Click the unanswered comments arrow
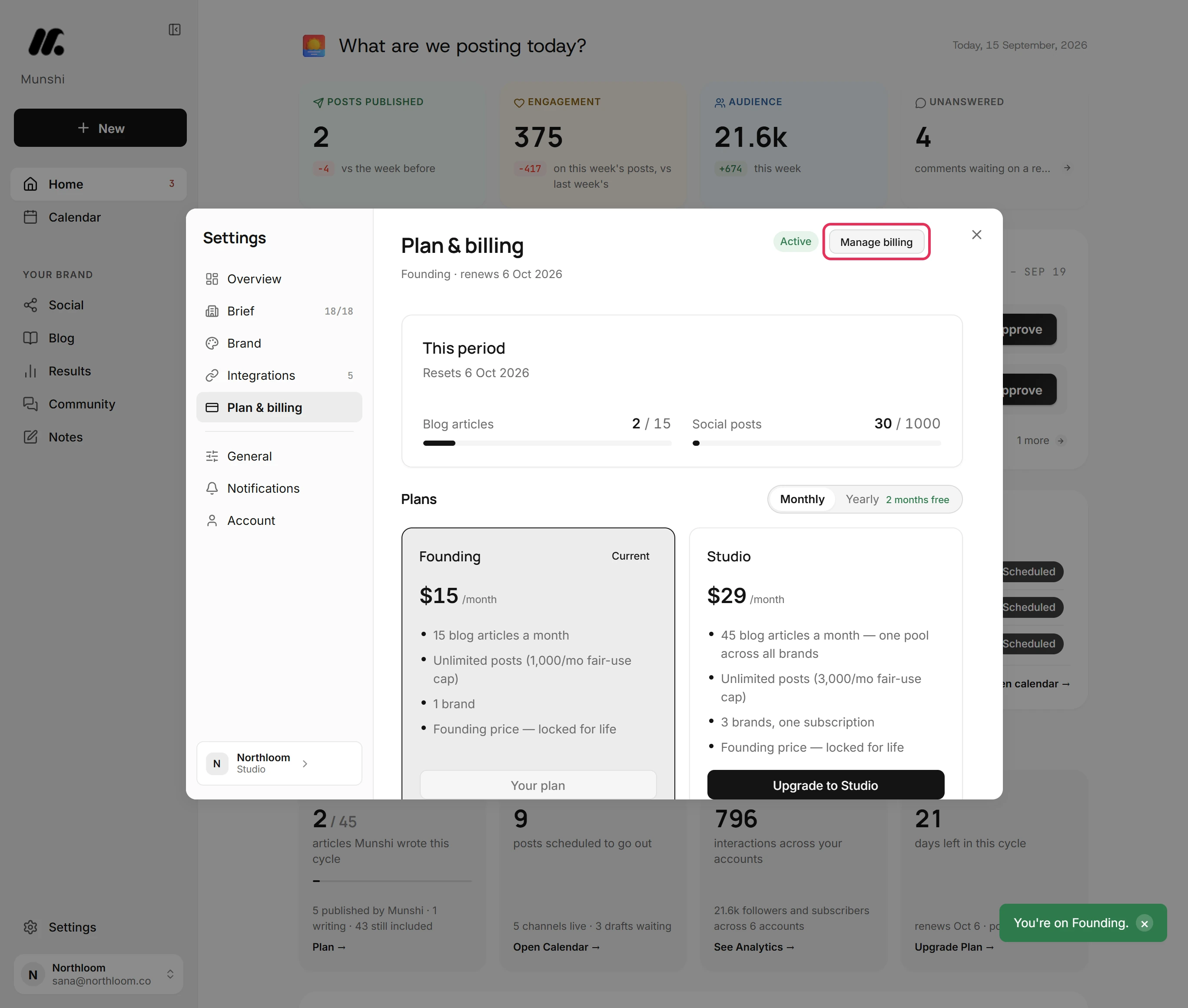The width and height of the screenshot is (1188, 1008). 1067,168
